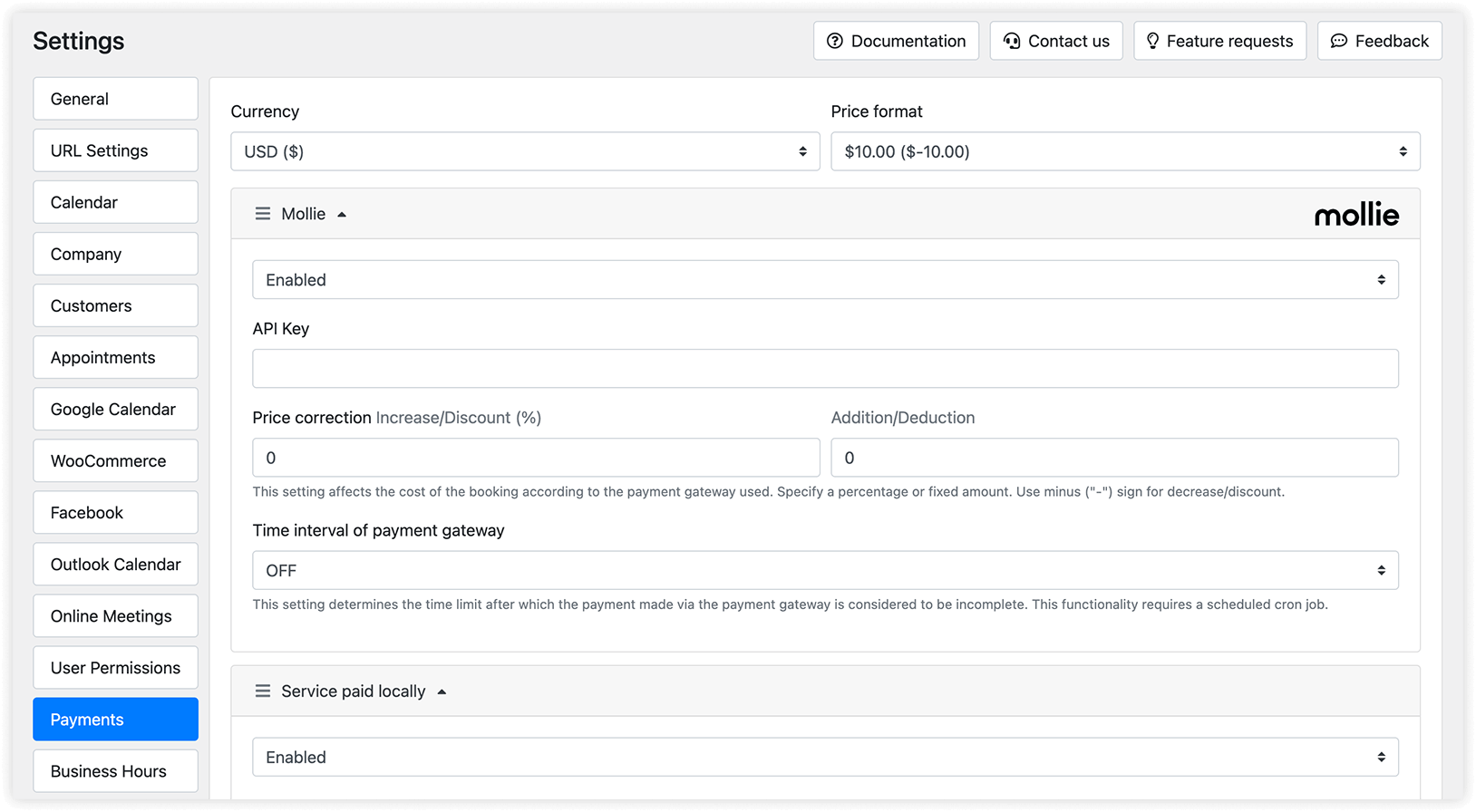Open Outlook Calendar settings
The image size is (1476, 812).
(115, 564)
